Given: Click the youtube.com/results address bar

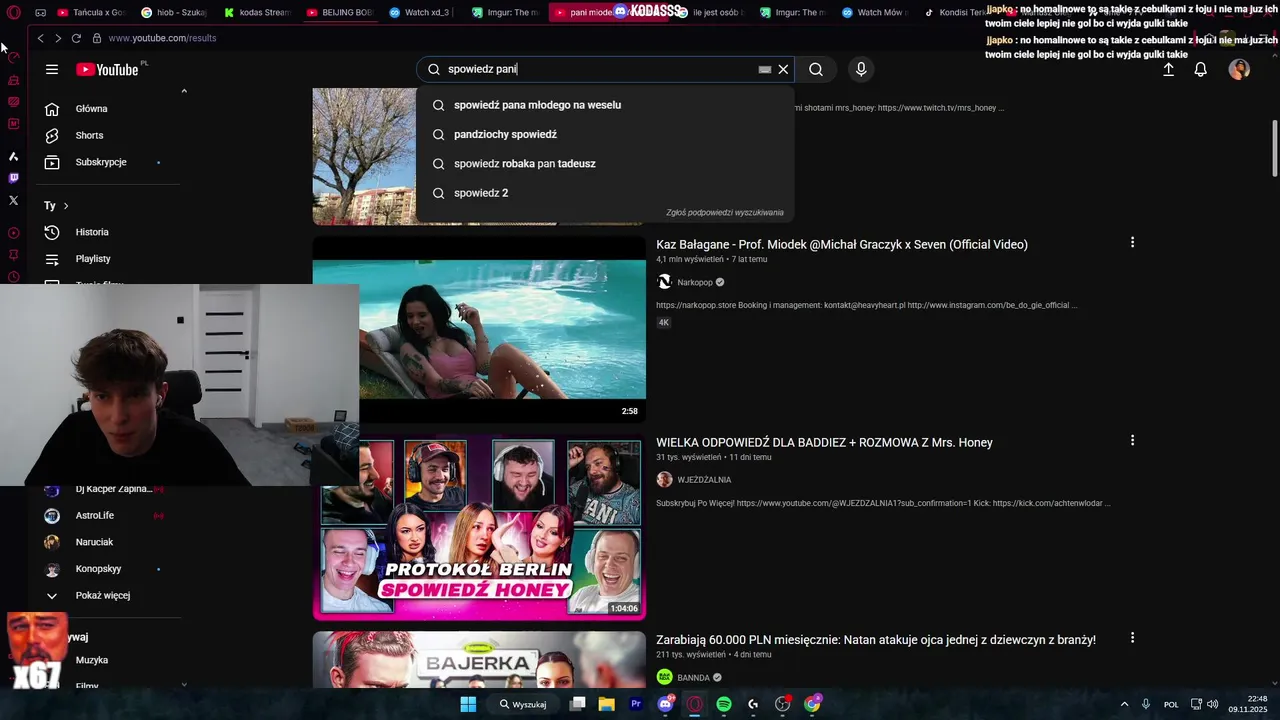Looking at the screenshot, I should coord(162,38).
